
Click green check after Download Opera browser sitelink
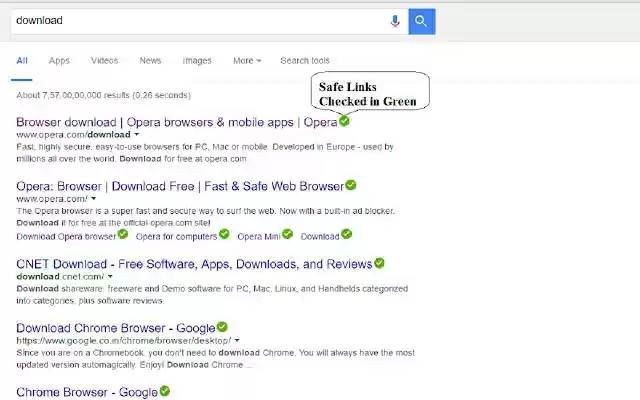click(123, 234)
